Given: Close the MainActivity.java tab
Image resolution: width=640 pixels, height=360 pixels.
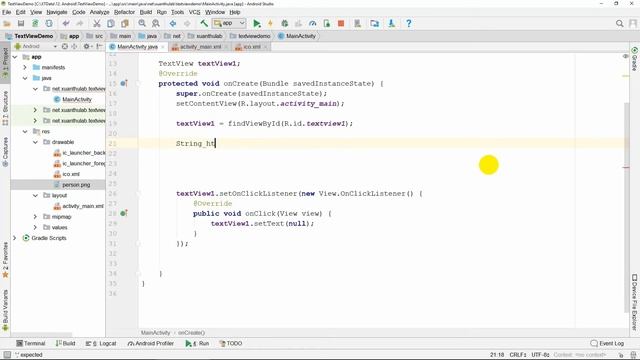Looking at the screenshot, I should 163,47.
